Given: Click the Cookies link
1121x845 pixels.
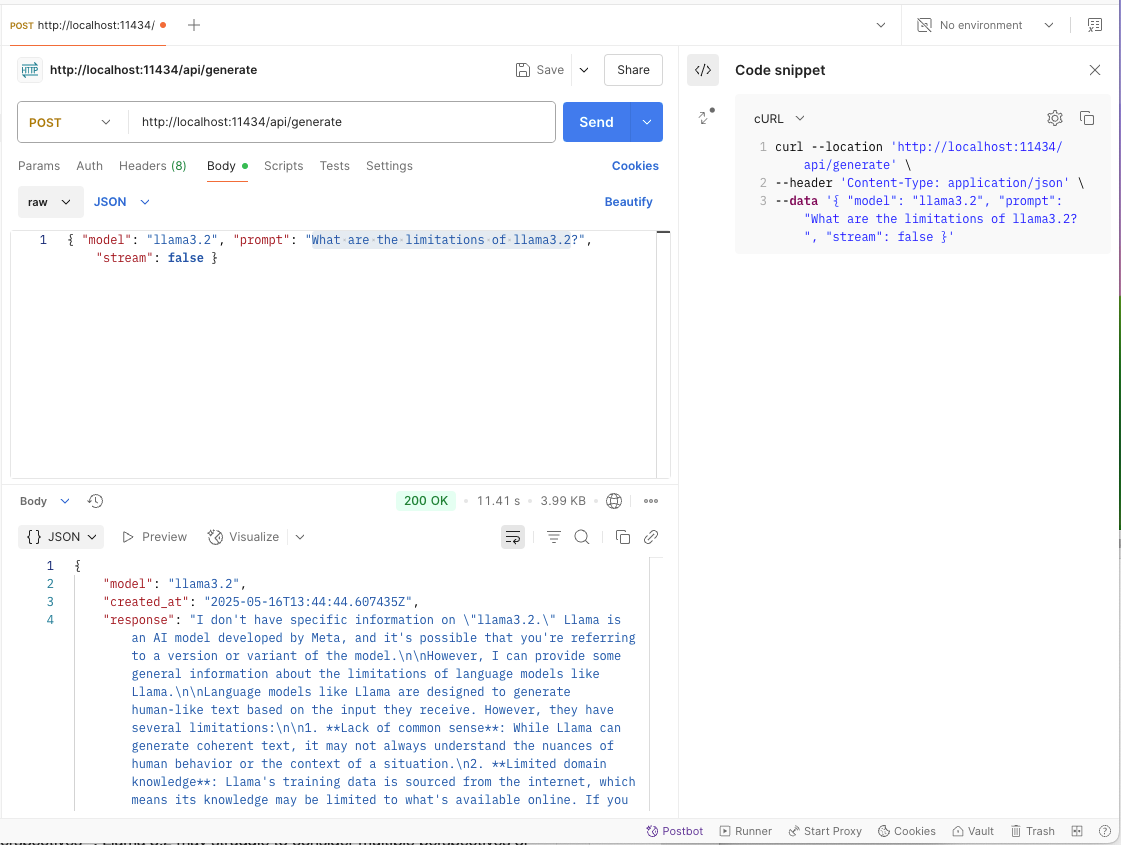Looking at the screenshot, I should point(635,166).
